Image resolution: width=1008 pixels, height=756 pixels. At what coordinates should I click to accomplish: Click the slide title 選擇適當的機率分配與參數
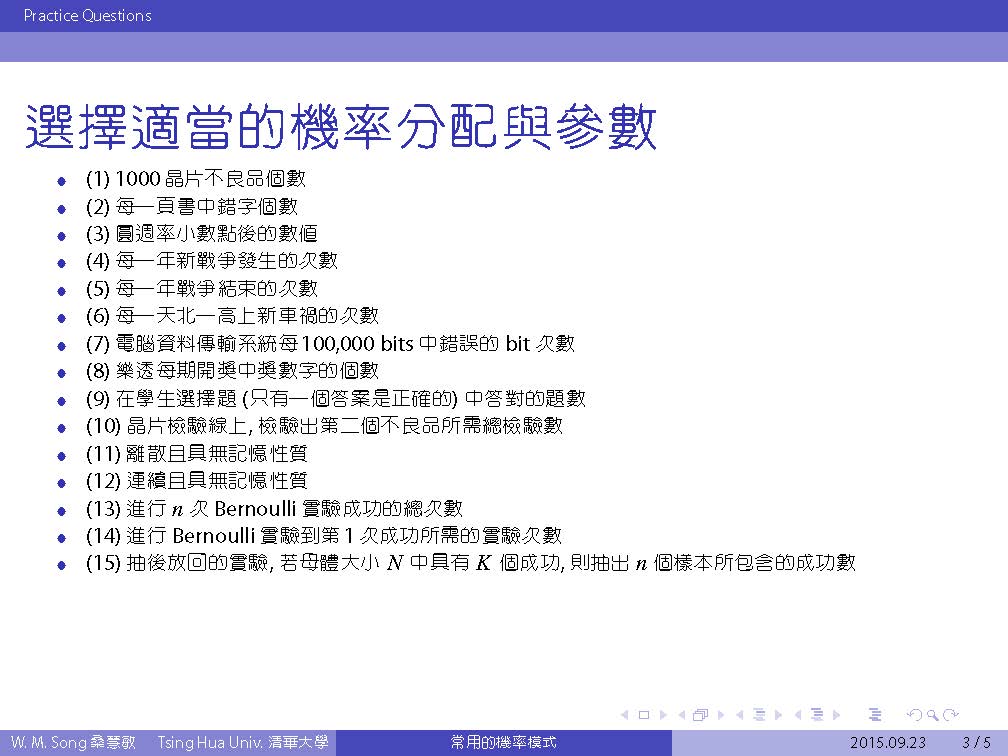(x=340, y=128)
